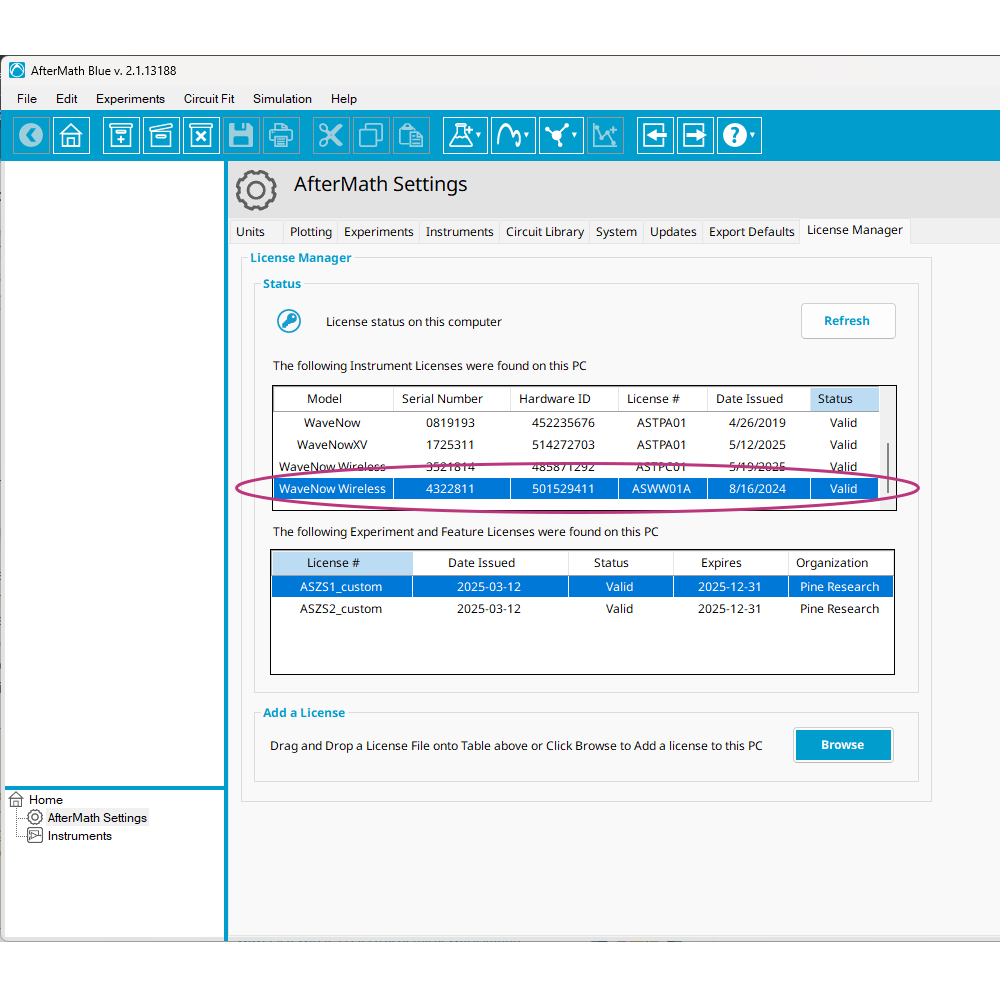The height and width of the screenshot is (1000, 1000).
Task: Paste using the clipboard toolbar icon
Action: point(411,135)
